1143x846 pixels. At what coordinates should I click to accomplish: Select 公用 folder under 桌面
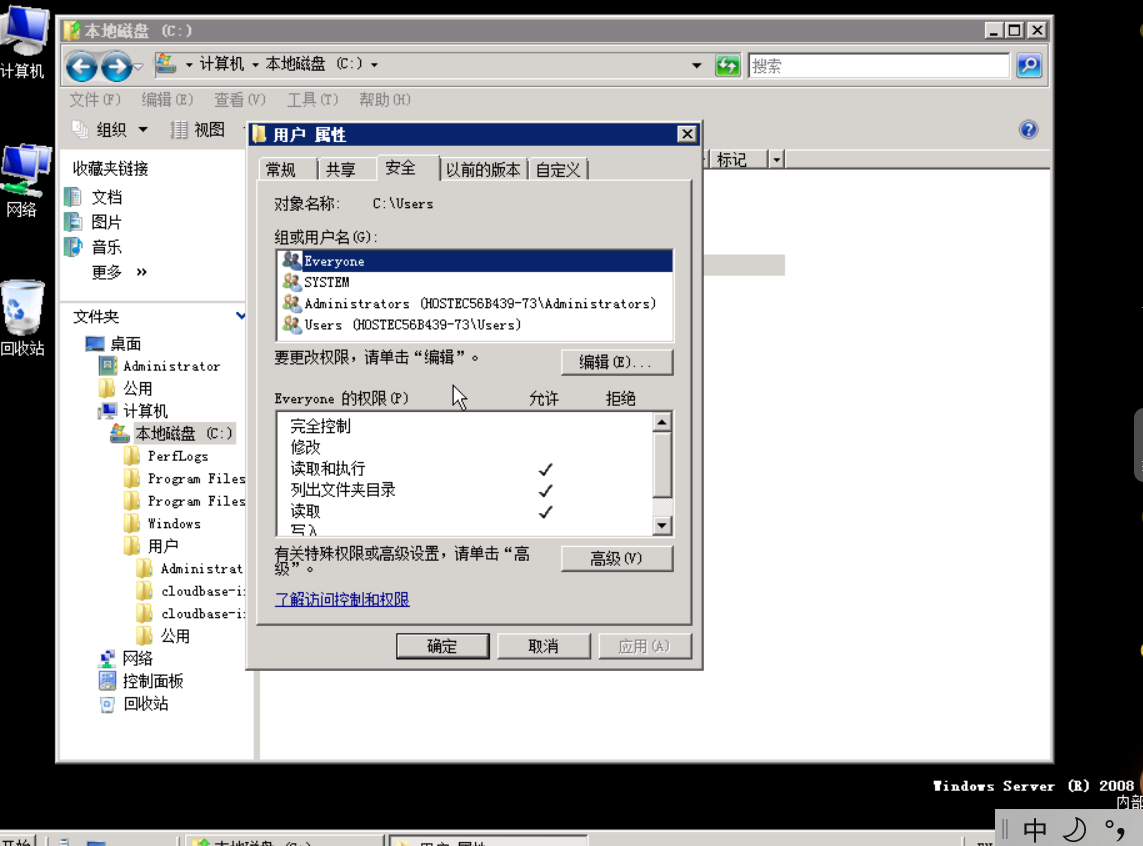point(137,388)
